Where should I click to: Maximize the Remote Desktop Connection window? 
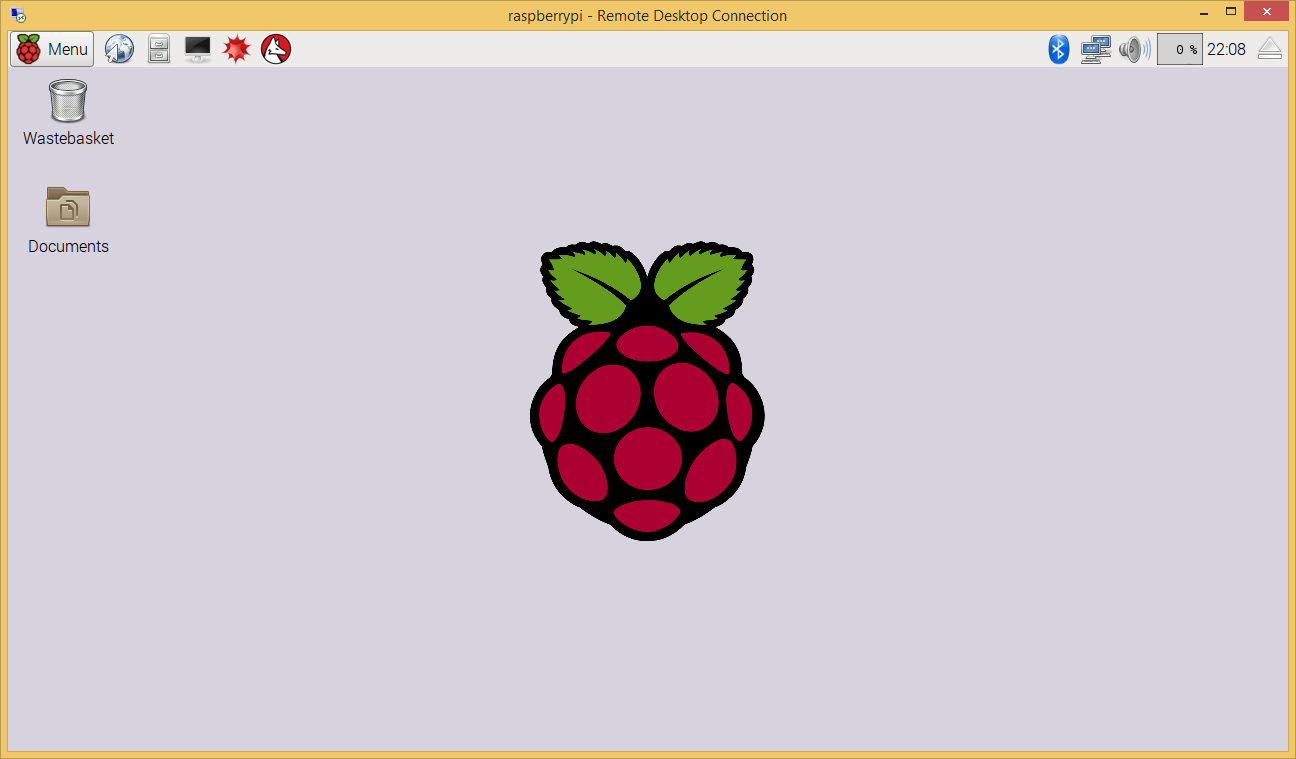click(1231, 12)
